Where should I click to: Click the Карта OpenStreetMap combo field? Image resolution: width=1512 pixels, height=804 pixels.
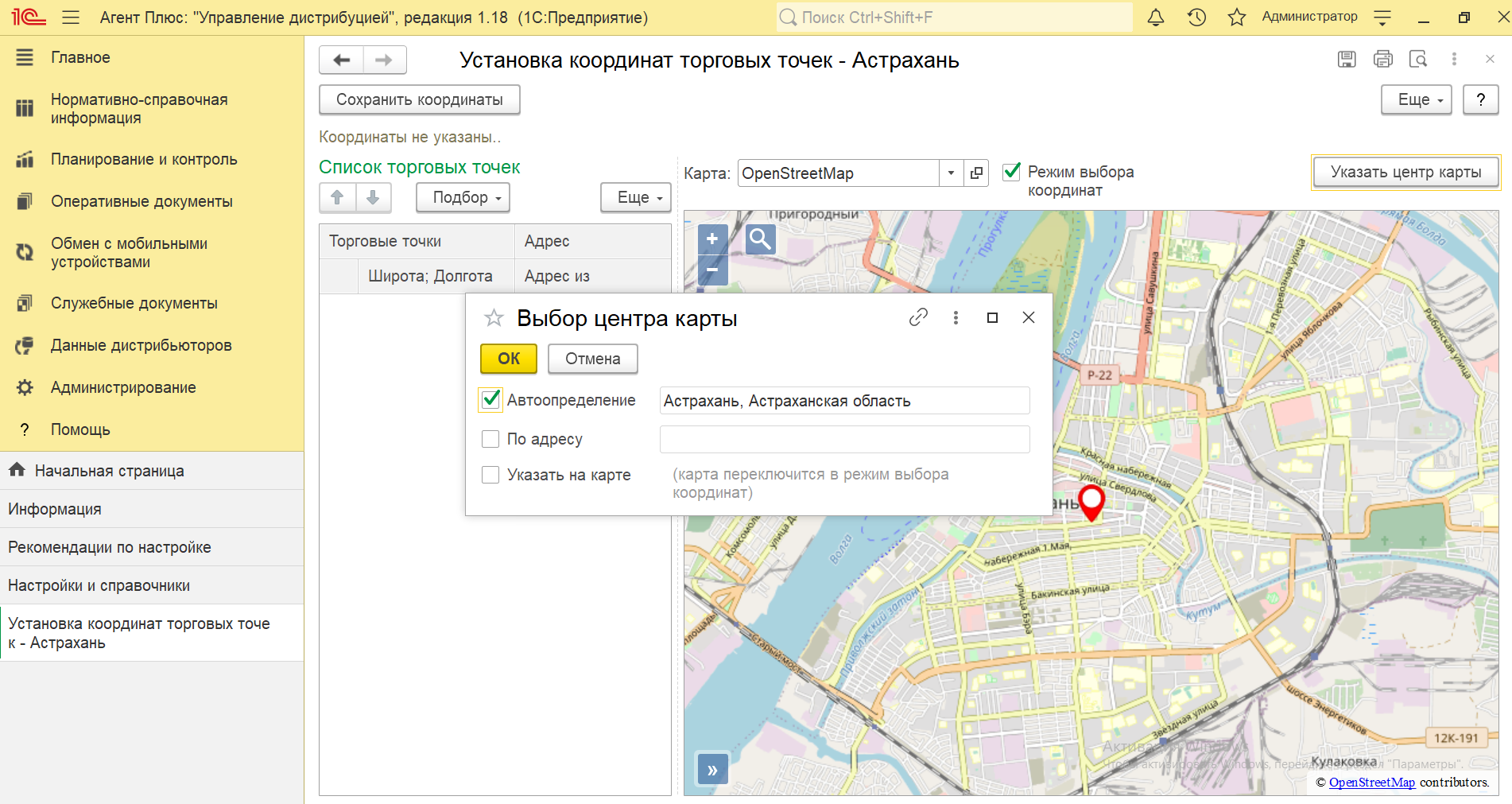coord(839,173)
